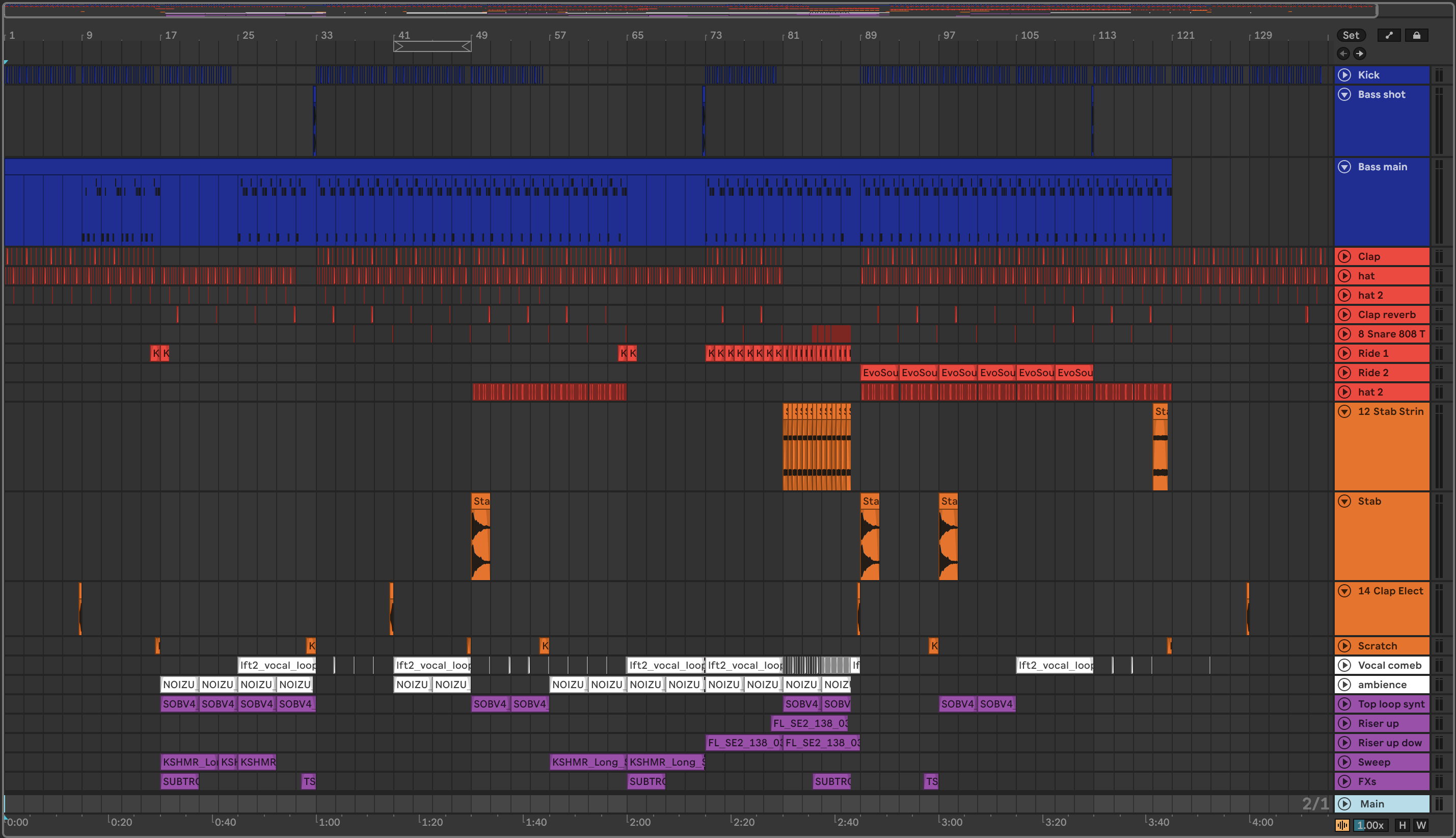Fold the Bass shot track

(1344, 94)
